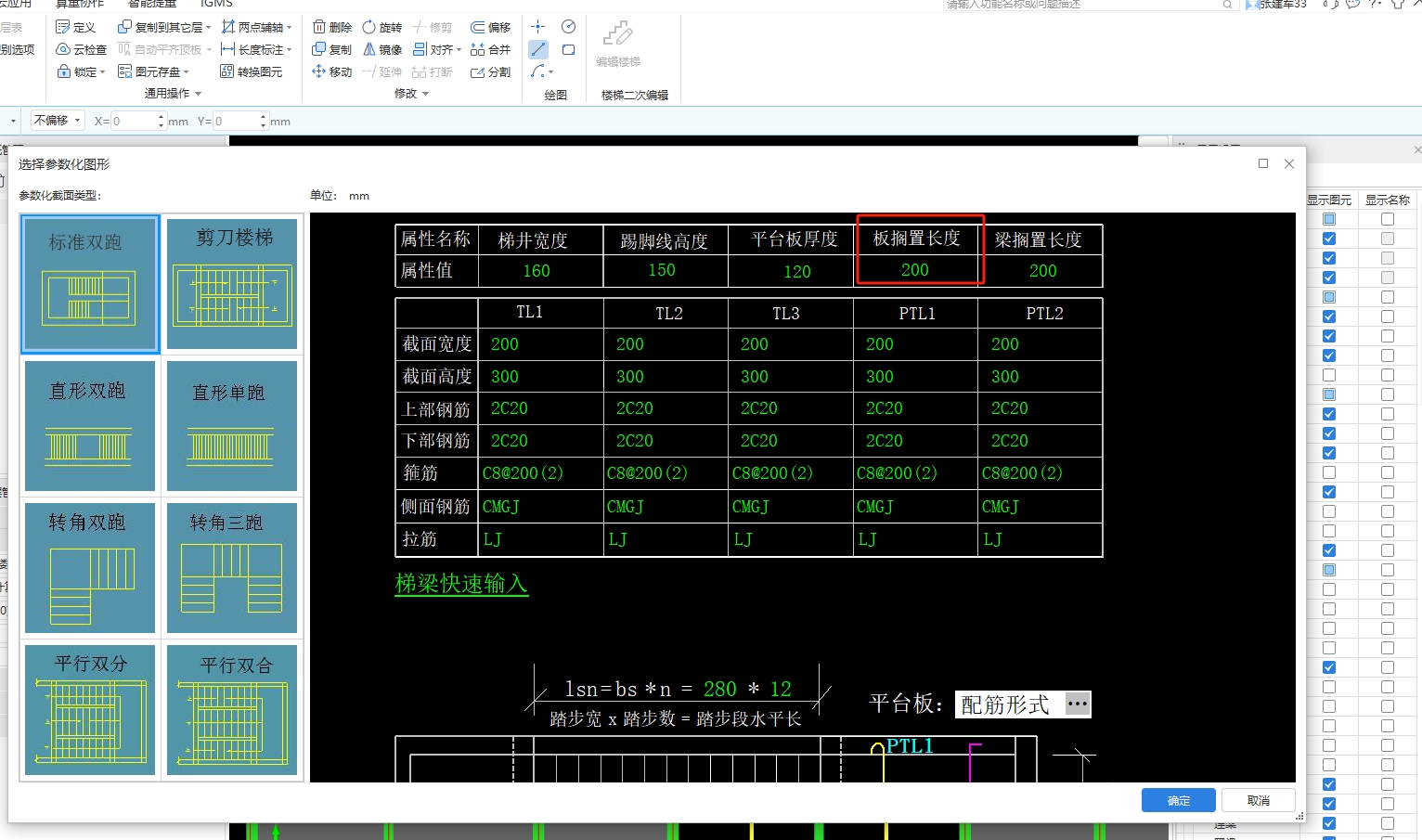Click TL3 拉筋 value LJ
The width and height of the screenshot is (1422, 840).
coord(743,539)
